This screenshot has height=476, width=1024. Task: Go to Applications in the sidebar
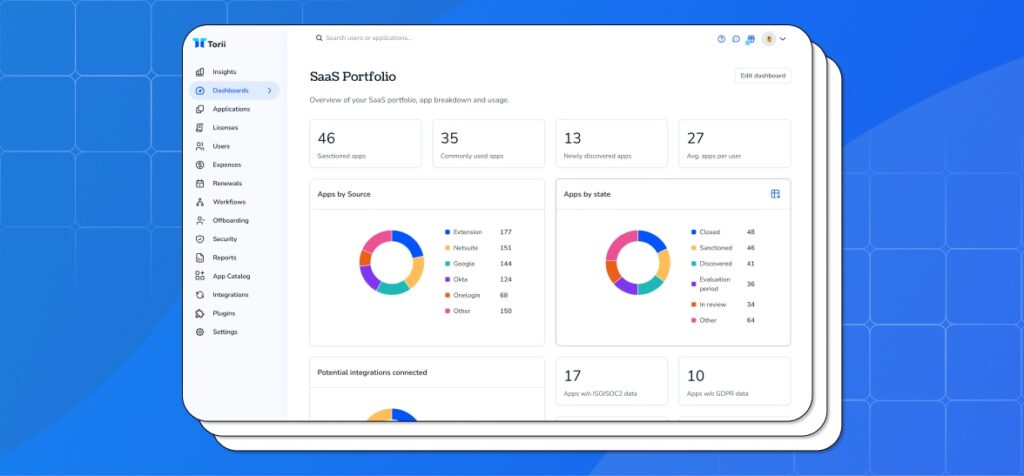click(231, 109)
